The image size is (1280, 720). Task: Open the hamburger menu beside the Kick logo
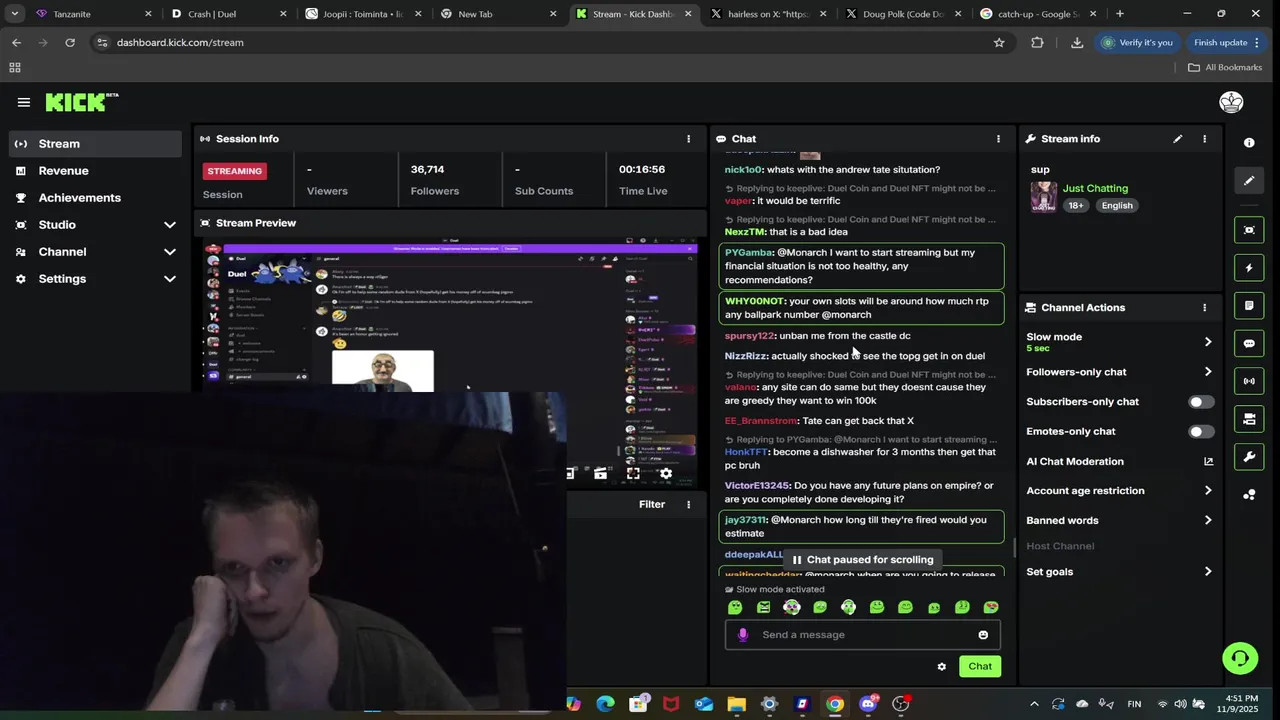click(24, 102)
